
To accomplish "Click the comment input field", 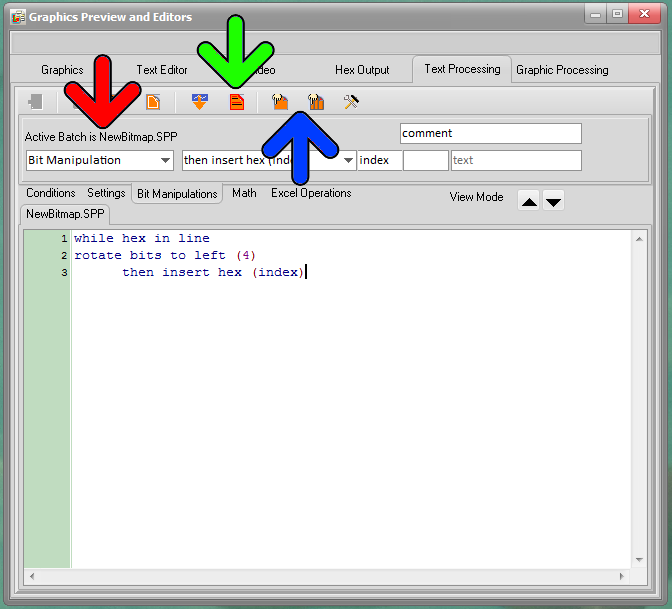I will tap(491, 133).
